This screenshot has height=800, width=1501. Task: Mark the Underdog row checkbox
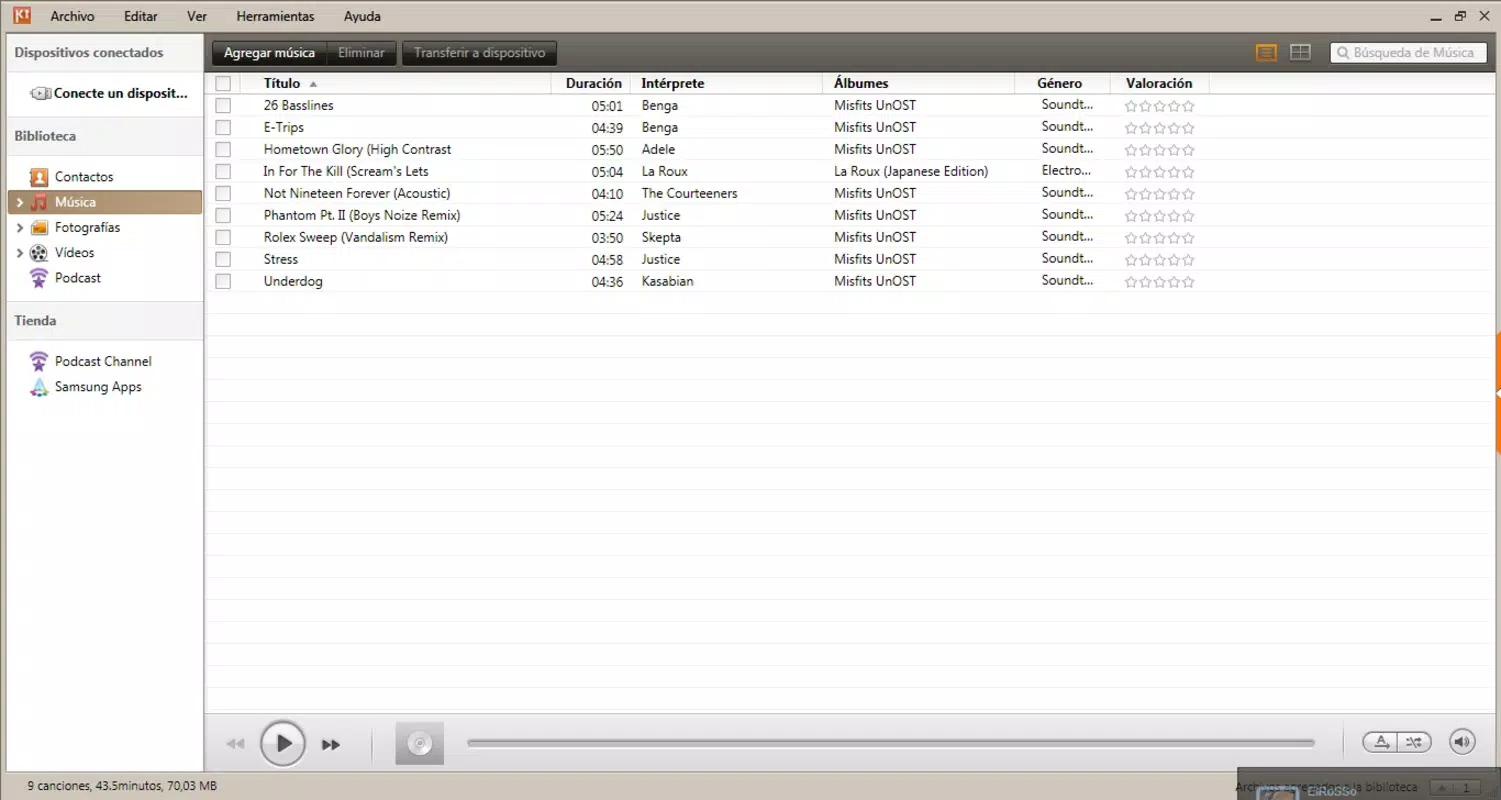223,282
